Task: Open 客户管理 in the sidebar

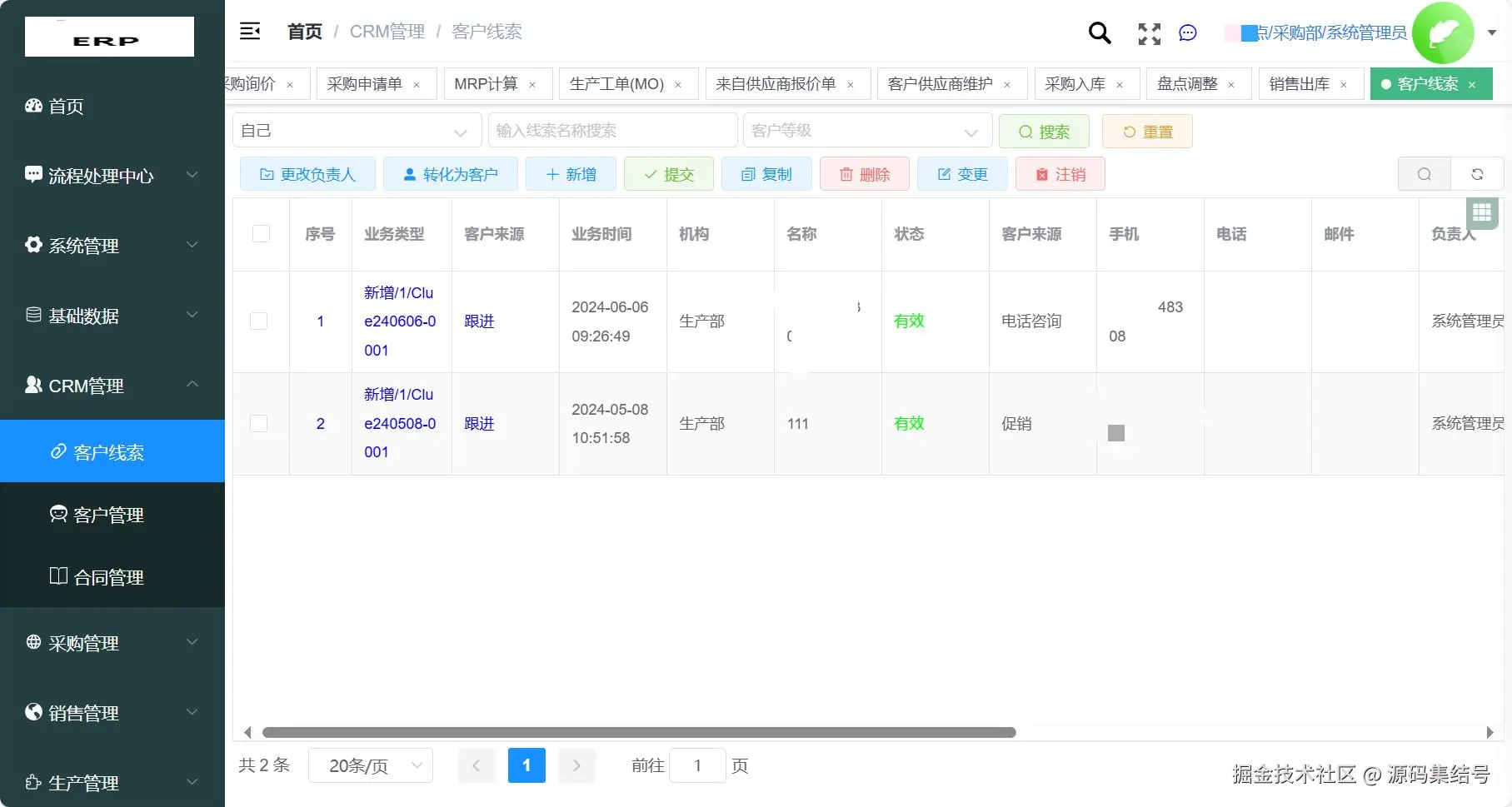Action: coord(112,515)
